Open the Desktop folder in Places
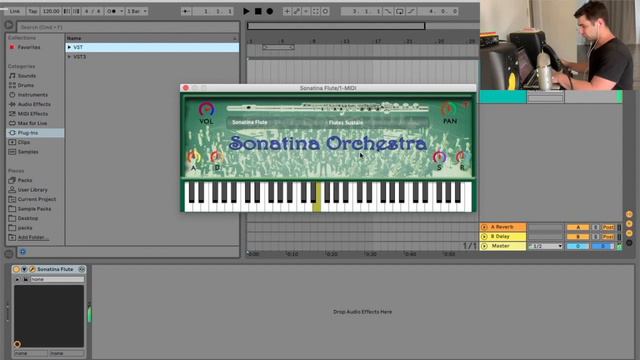The height and width of the screenshot is (360, 640). [x=28, y=218]
